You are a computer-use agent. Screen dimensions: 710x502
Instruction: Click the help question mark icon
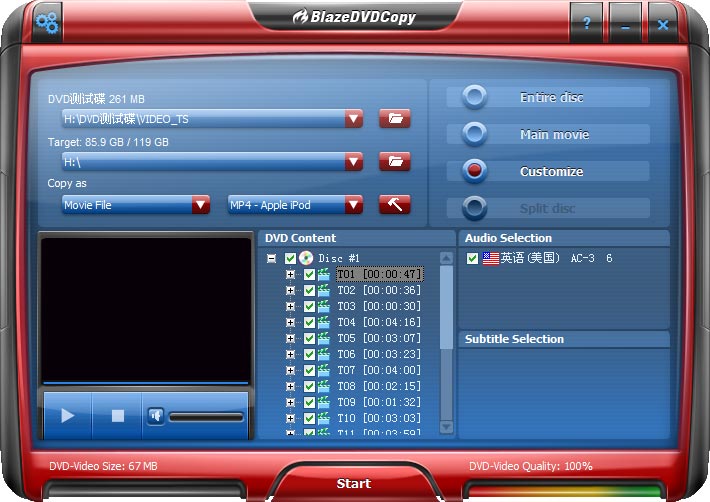[587, 24]
